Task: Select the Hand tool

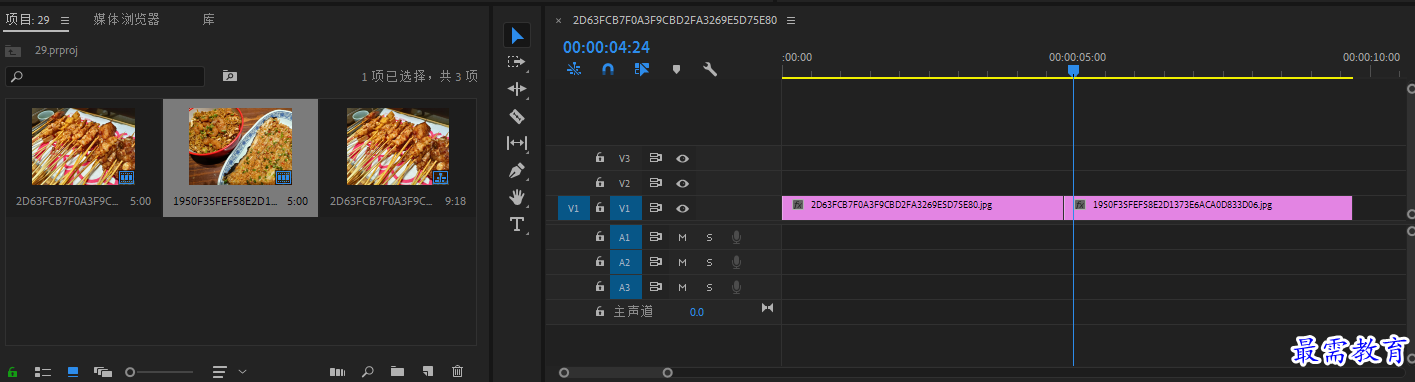Action: coord(517,197)
